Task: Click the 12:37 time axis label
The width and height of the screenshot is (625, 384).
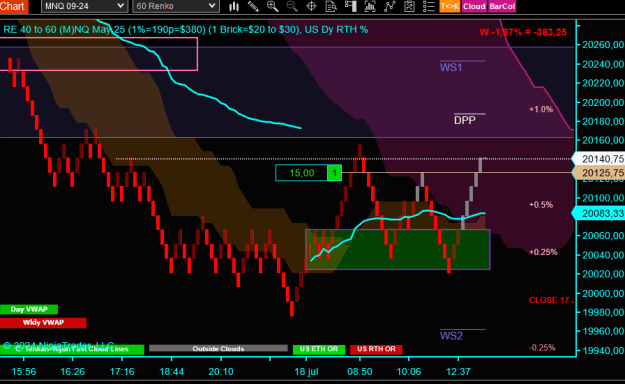Action: 458,372
